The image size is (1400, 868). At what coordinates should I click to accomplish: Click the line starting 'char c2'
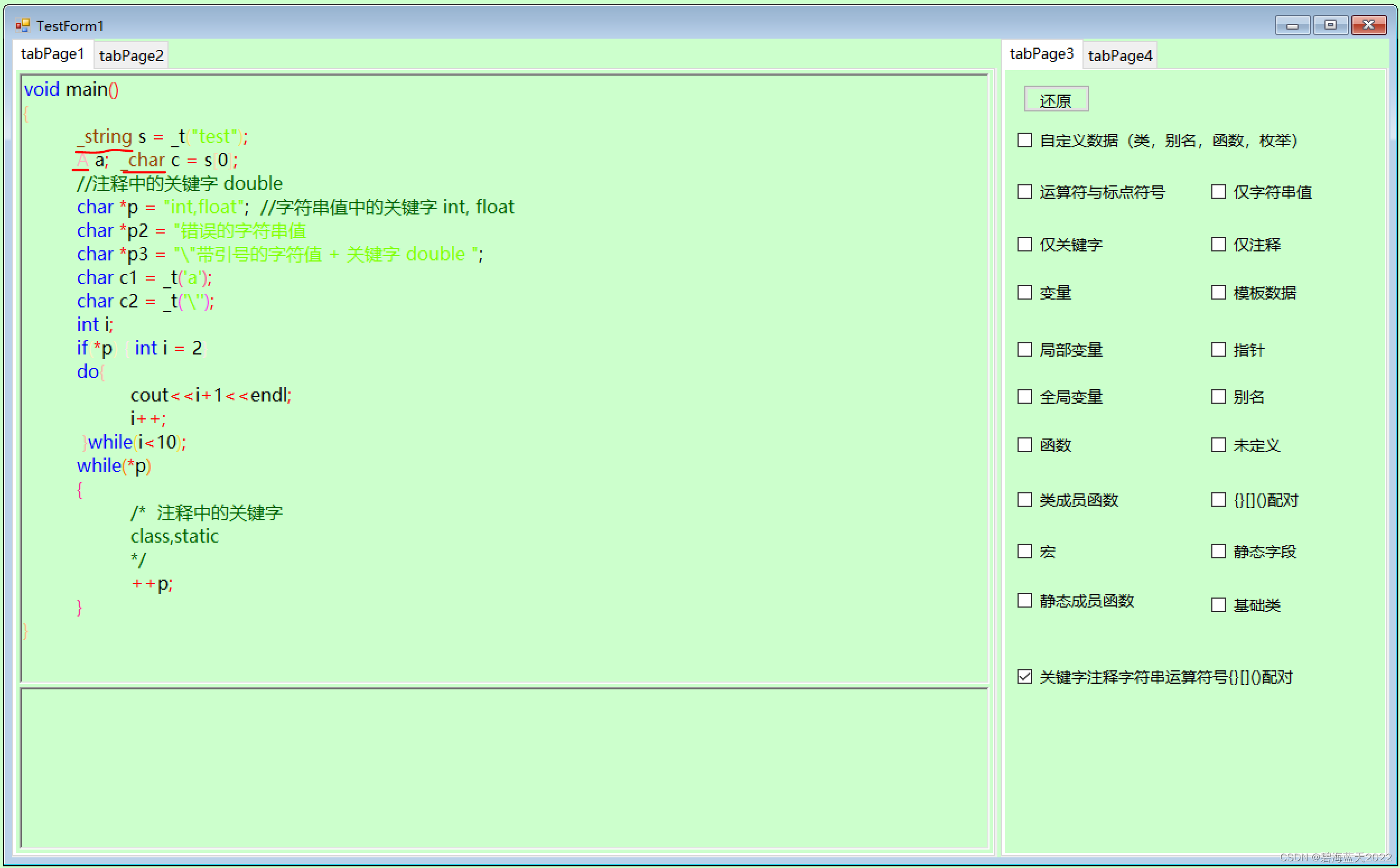(x=146, y=301)
